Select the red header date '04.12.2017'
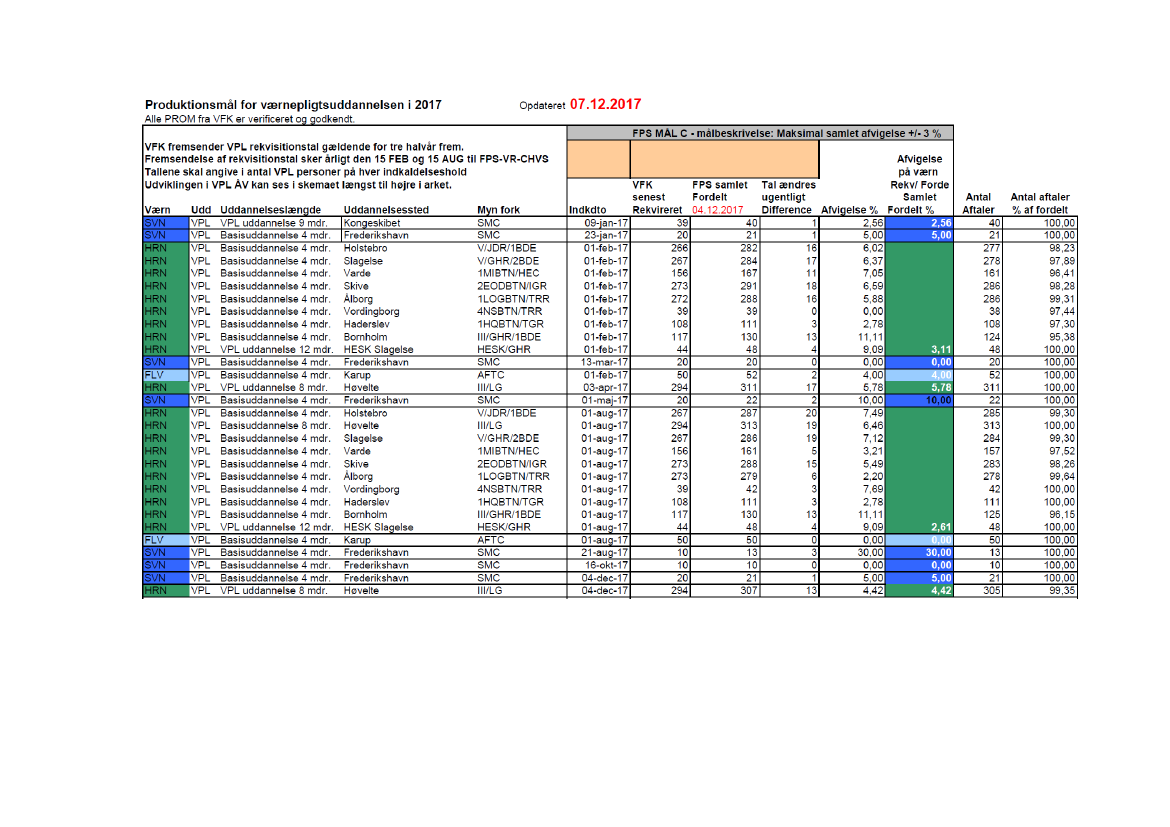 717,210
